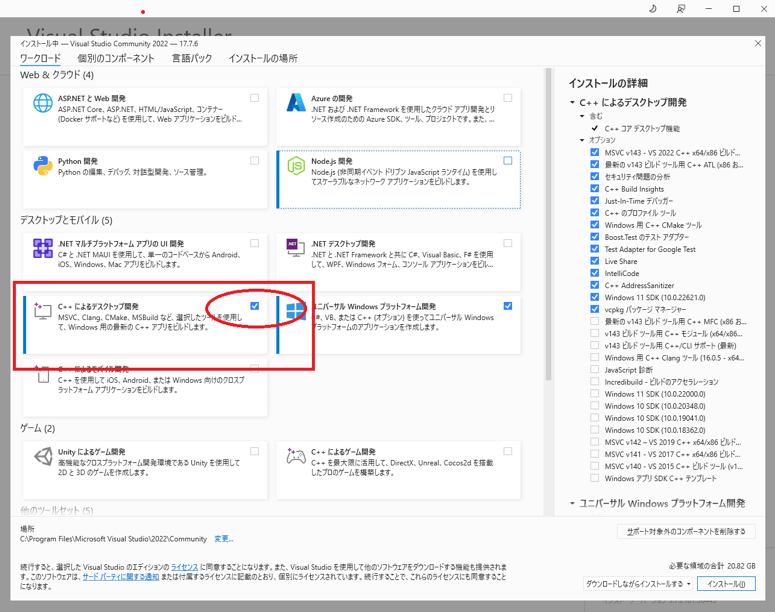Click the .NET MAUI multi-platform app icon
This screenshot has width=775, height=612.
click(43, 248)
